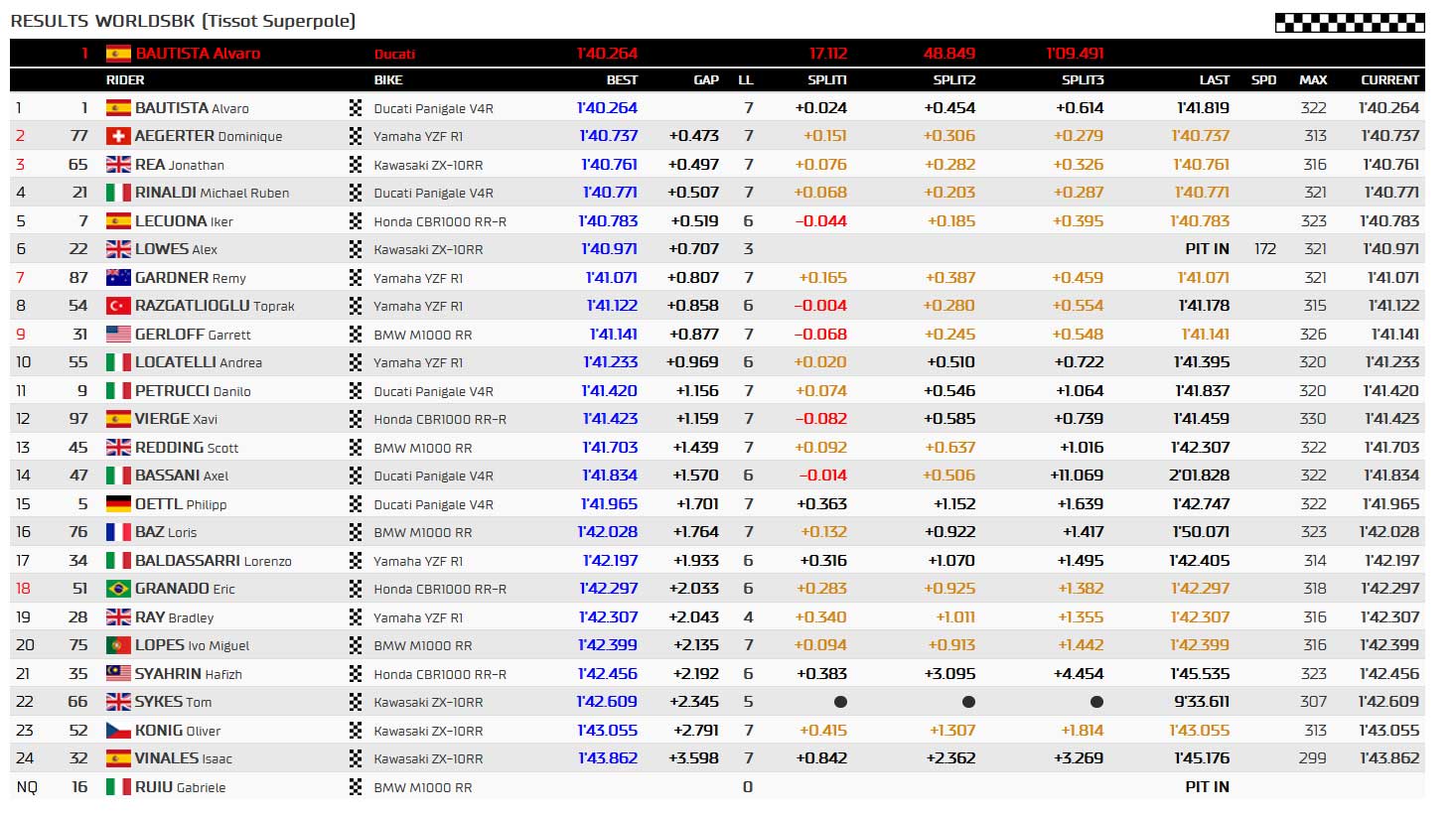Click the Australian flag next to GARDNER Remy
Image resolution: width=1456 pixels, height=818 pixels.
coord(118,277)
